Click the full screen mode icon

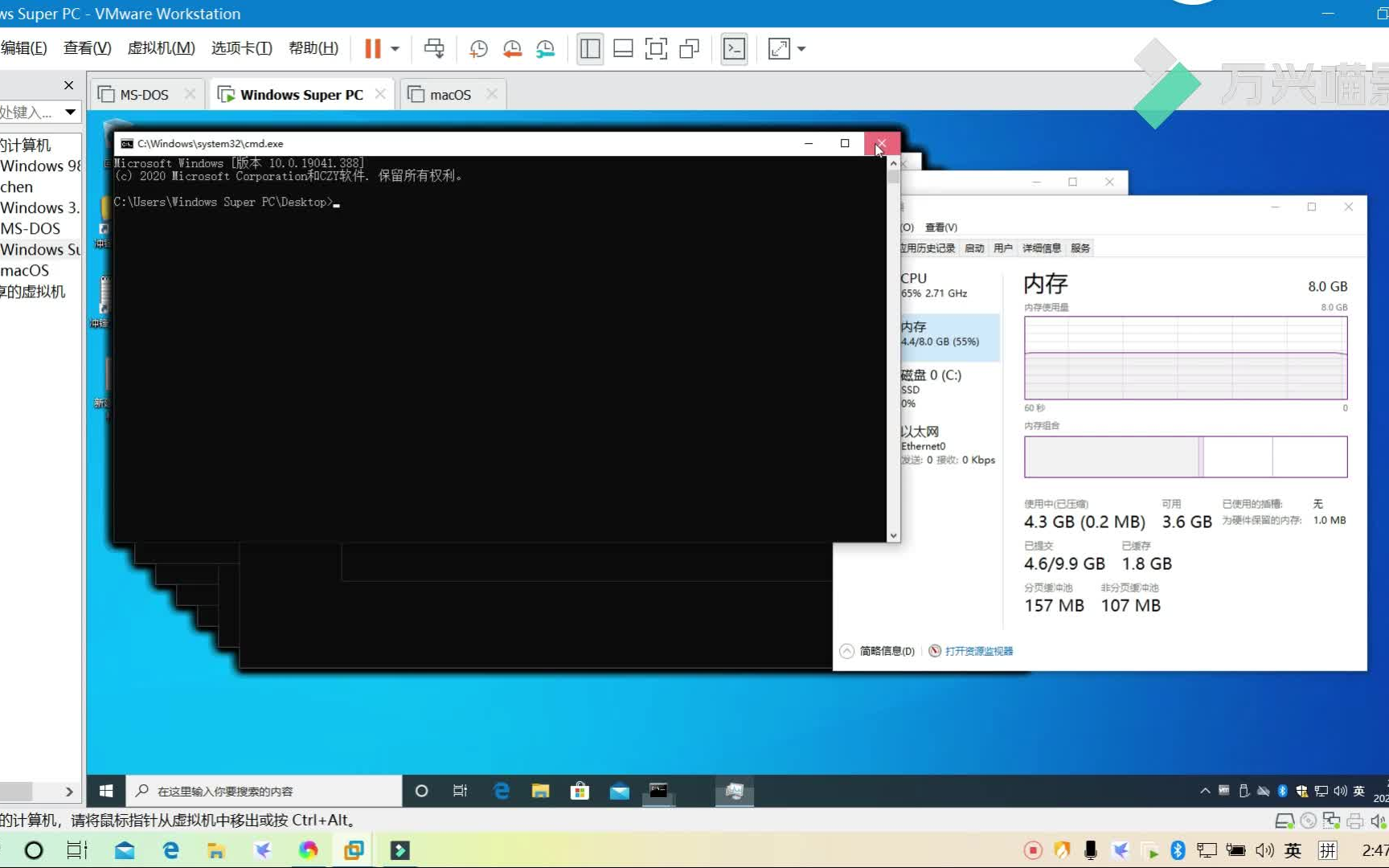[656, 49]
